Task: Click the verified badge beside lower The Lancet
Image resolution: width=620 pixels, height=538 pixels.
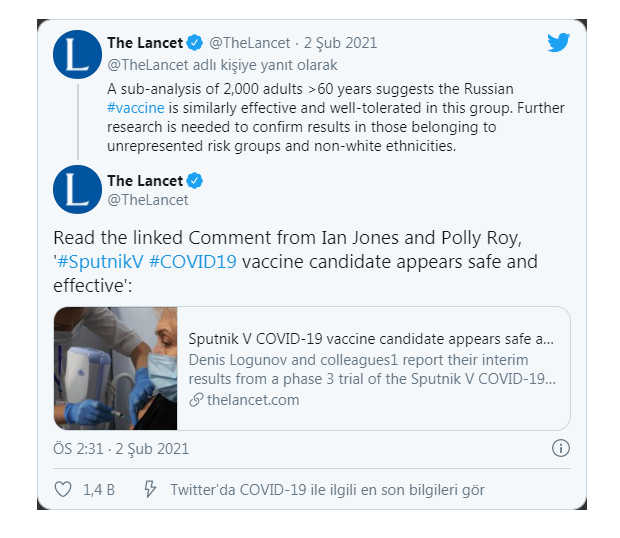Action: [196, 181]
